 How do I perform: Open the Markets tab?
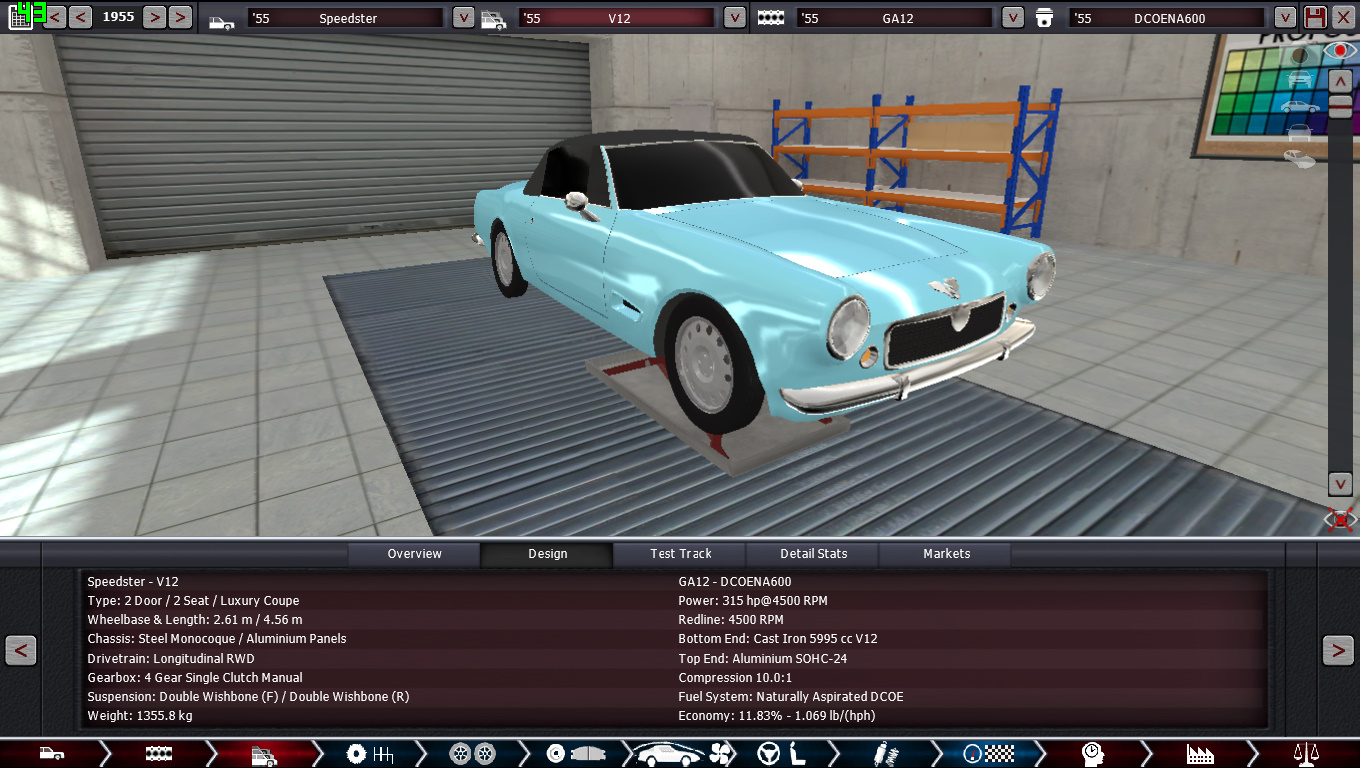[x=946, y=554]
